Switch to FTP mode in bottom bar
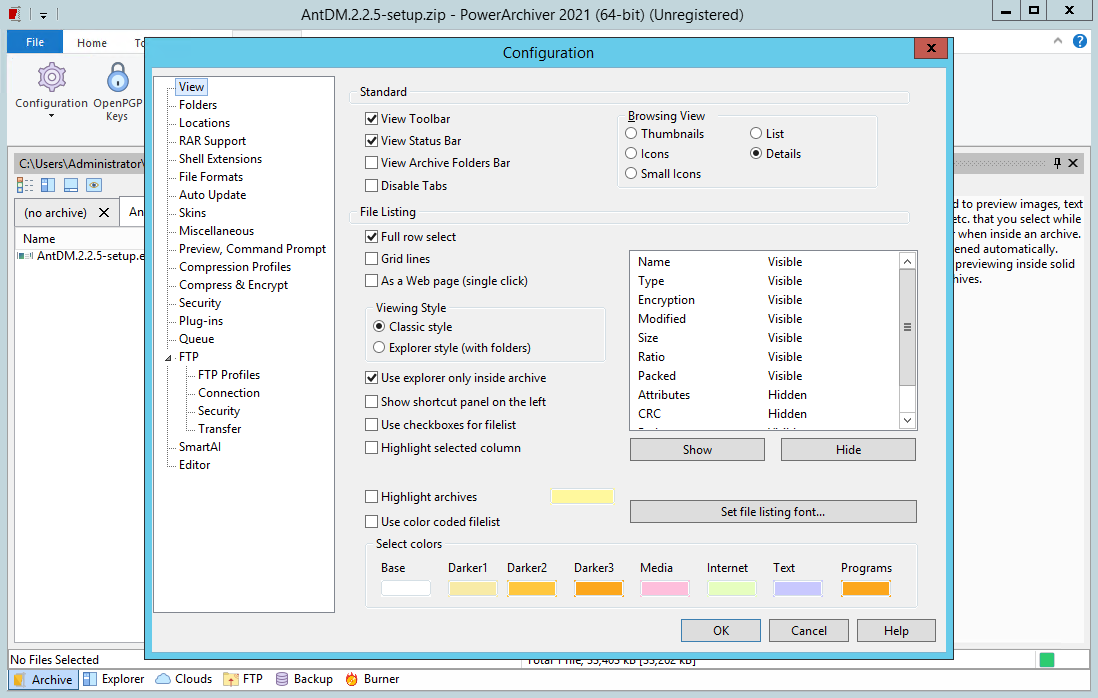The image size is (1098, 698). tap(242, 679)
